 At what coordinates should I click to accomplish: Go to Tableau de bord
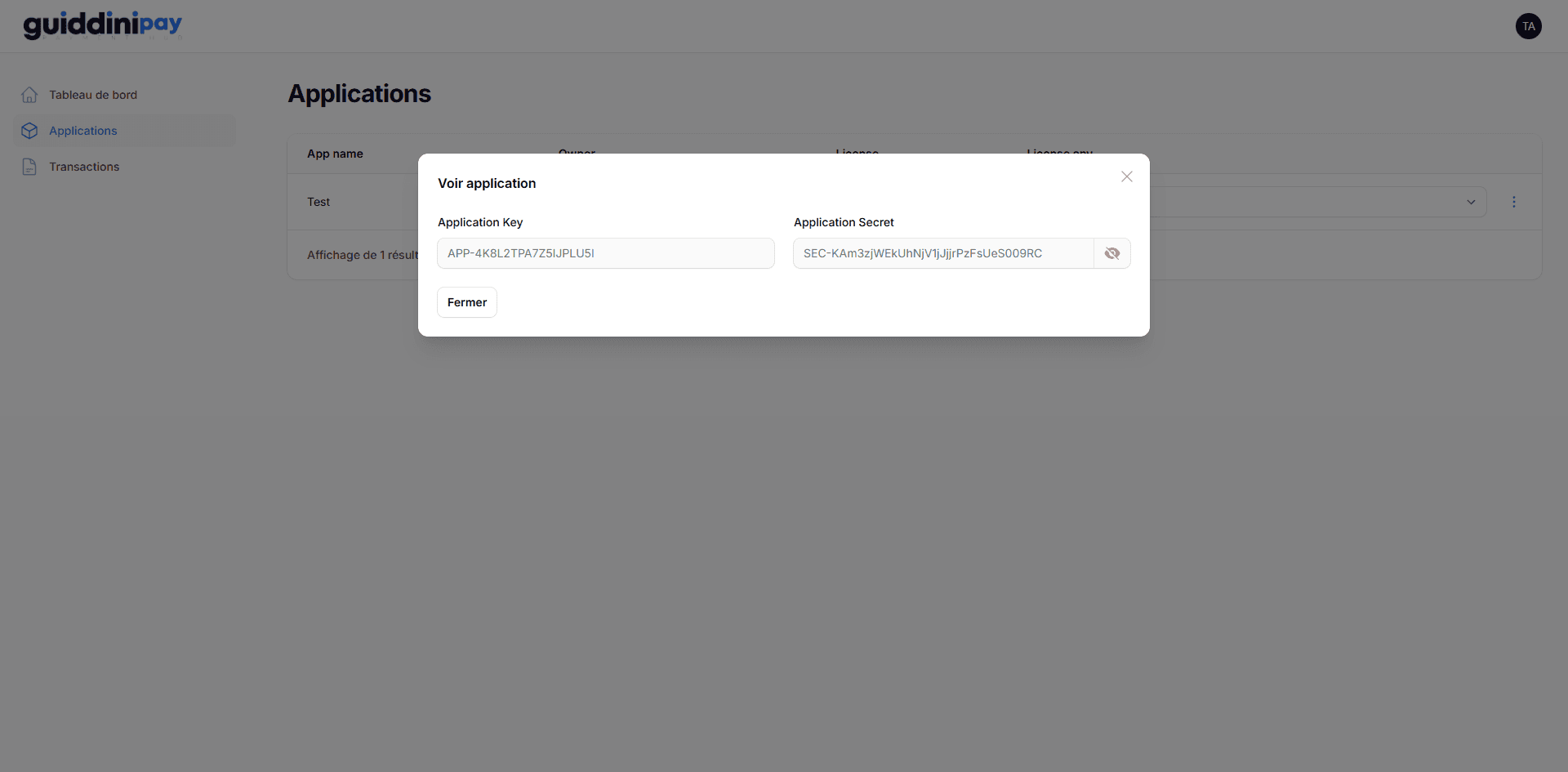click(x=92, y=94)
